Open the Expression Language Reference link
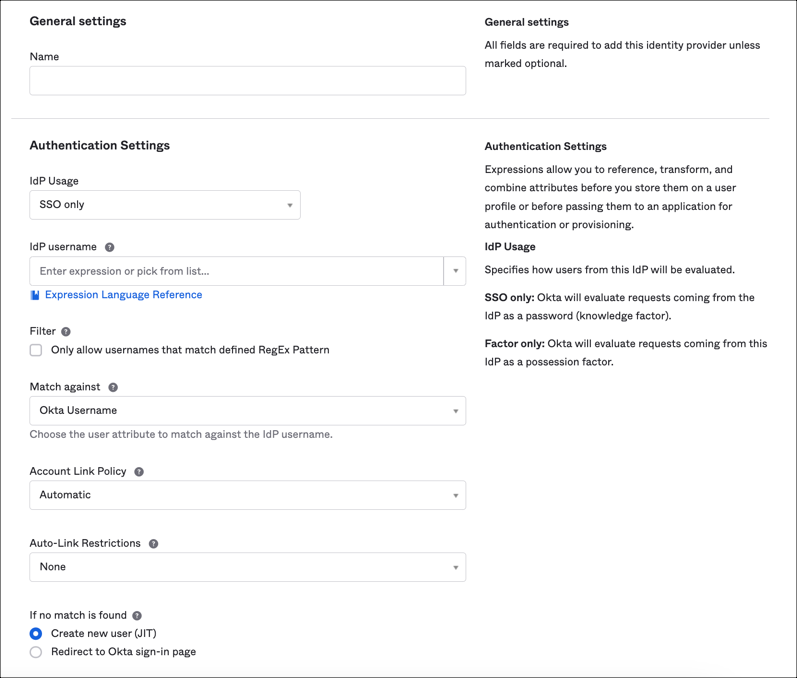Image resolution: width=797 pixels, height=678 pixels. coord(123,295)
